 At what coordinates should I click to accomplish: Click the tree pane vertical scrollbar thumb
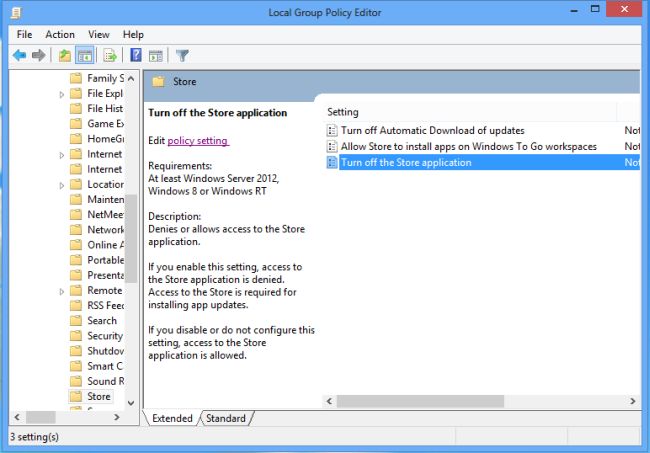(131, 238)
